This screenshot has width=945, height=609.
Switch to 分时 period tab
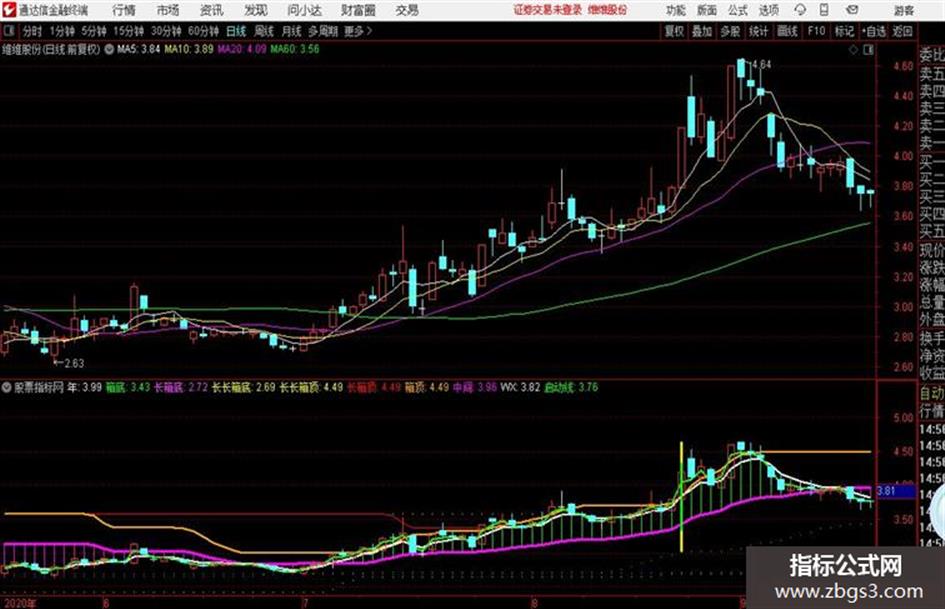[33, 31]
